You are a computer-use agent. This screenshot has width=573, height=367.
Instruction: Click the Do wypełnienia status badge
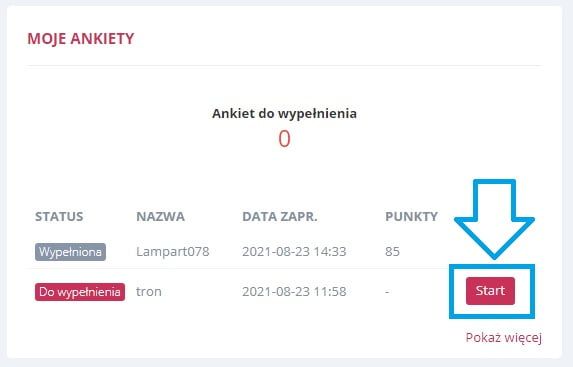pyautogui.click(x=80, y=292)
